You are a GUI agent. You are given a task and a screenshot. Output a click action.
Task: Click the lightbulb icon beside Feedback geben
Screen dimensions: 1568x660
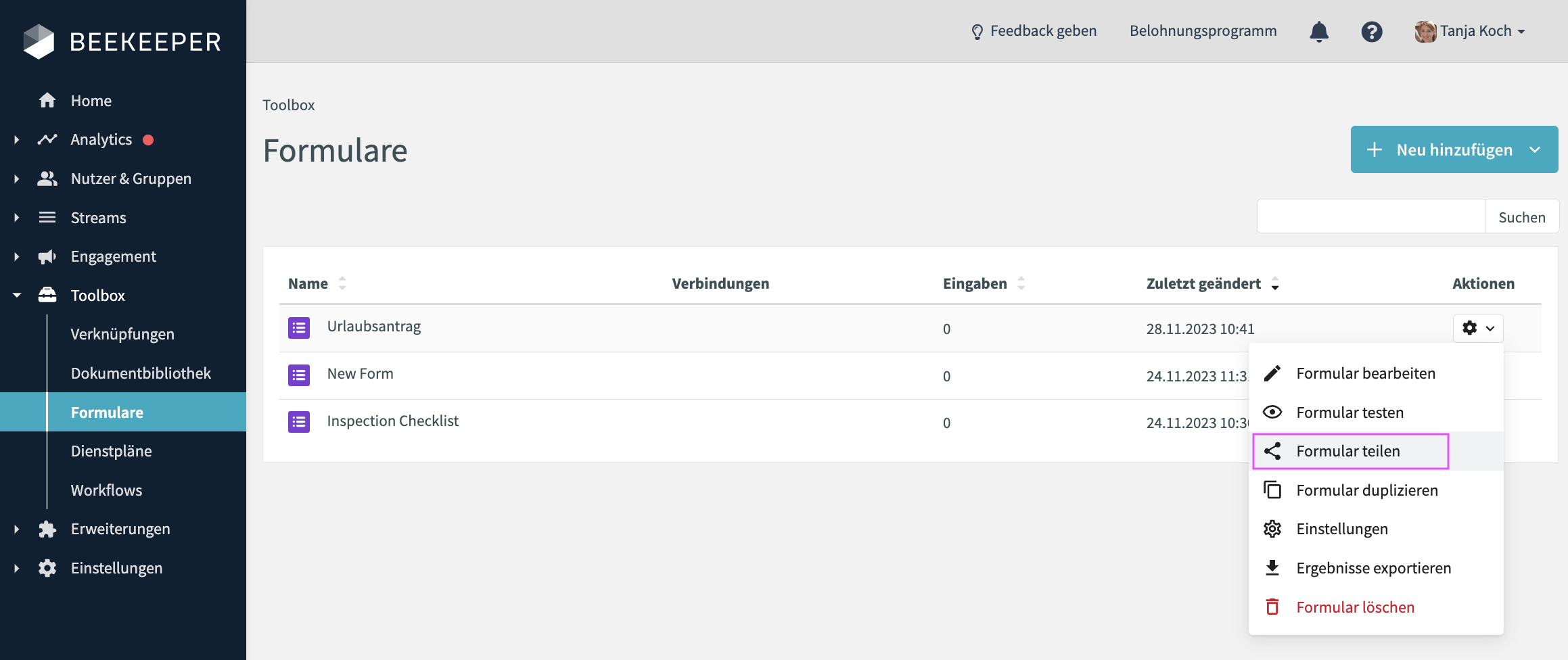(977, 32)
